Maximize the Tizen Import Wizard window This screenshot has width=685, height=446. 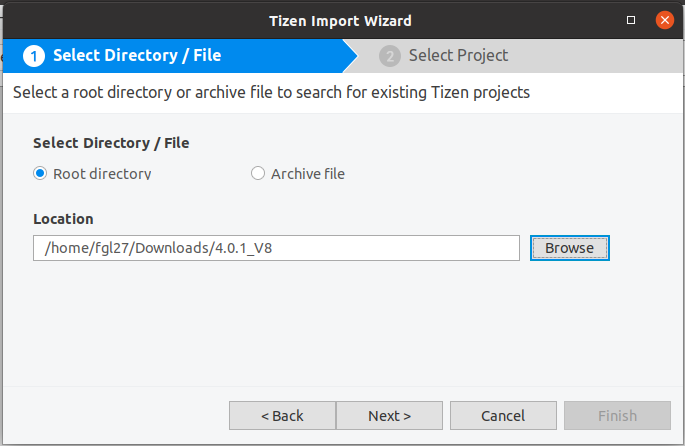click(x=630, y=20)
